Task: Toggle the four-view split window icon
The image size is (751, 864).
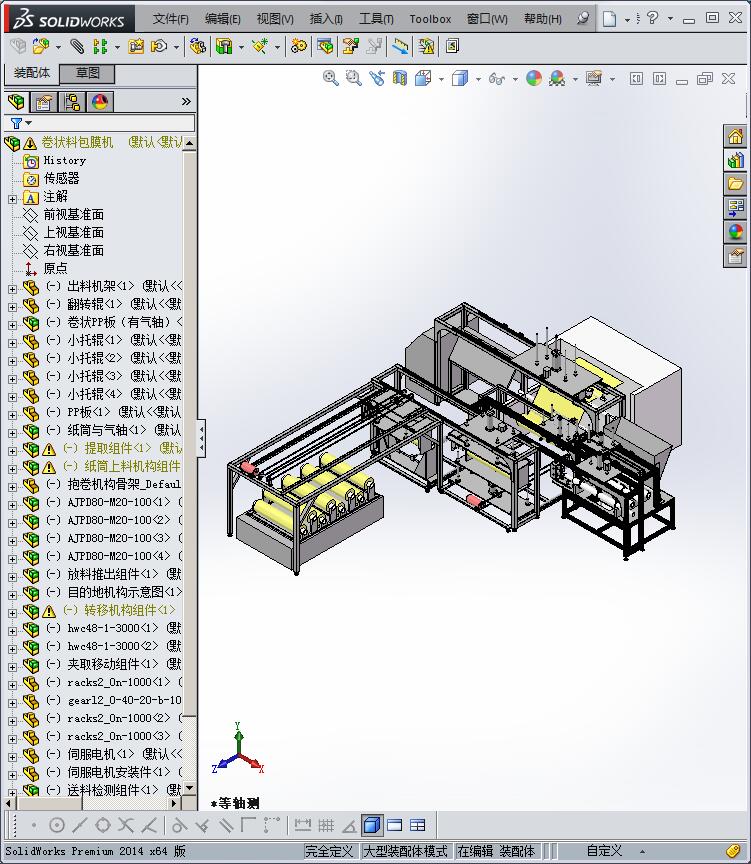Action: pos(418,825)
